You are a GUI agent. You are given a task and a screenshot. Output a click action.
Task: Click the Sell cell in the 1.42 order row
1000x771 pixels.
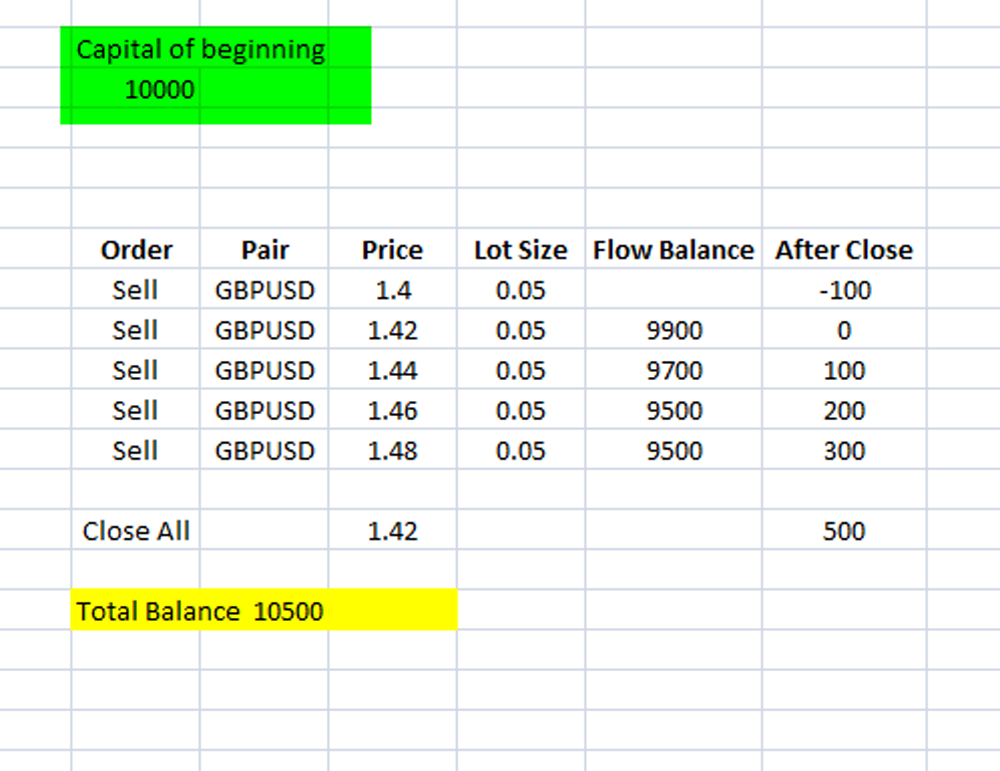pyautogui.click(x=136, y=330)
